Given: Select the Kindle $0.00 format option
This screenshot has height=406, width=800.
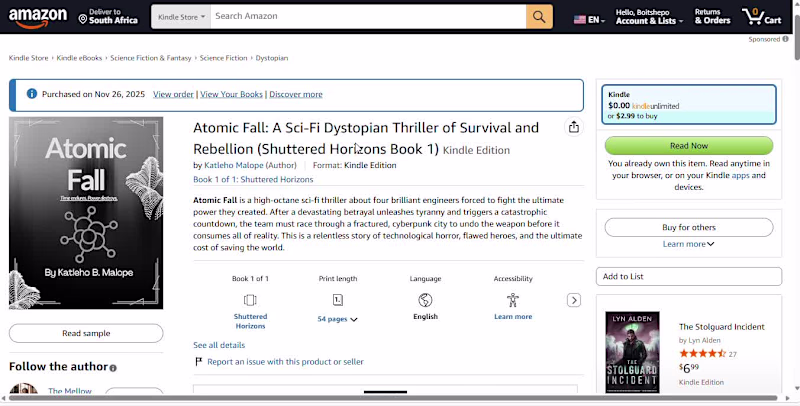Looking at the screenshot, I should tap(689, 105).
